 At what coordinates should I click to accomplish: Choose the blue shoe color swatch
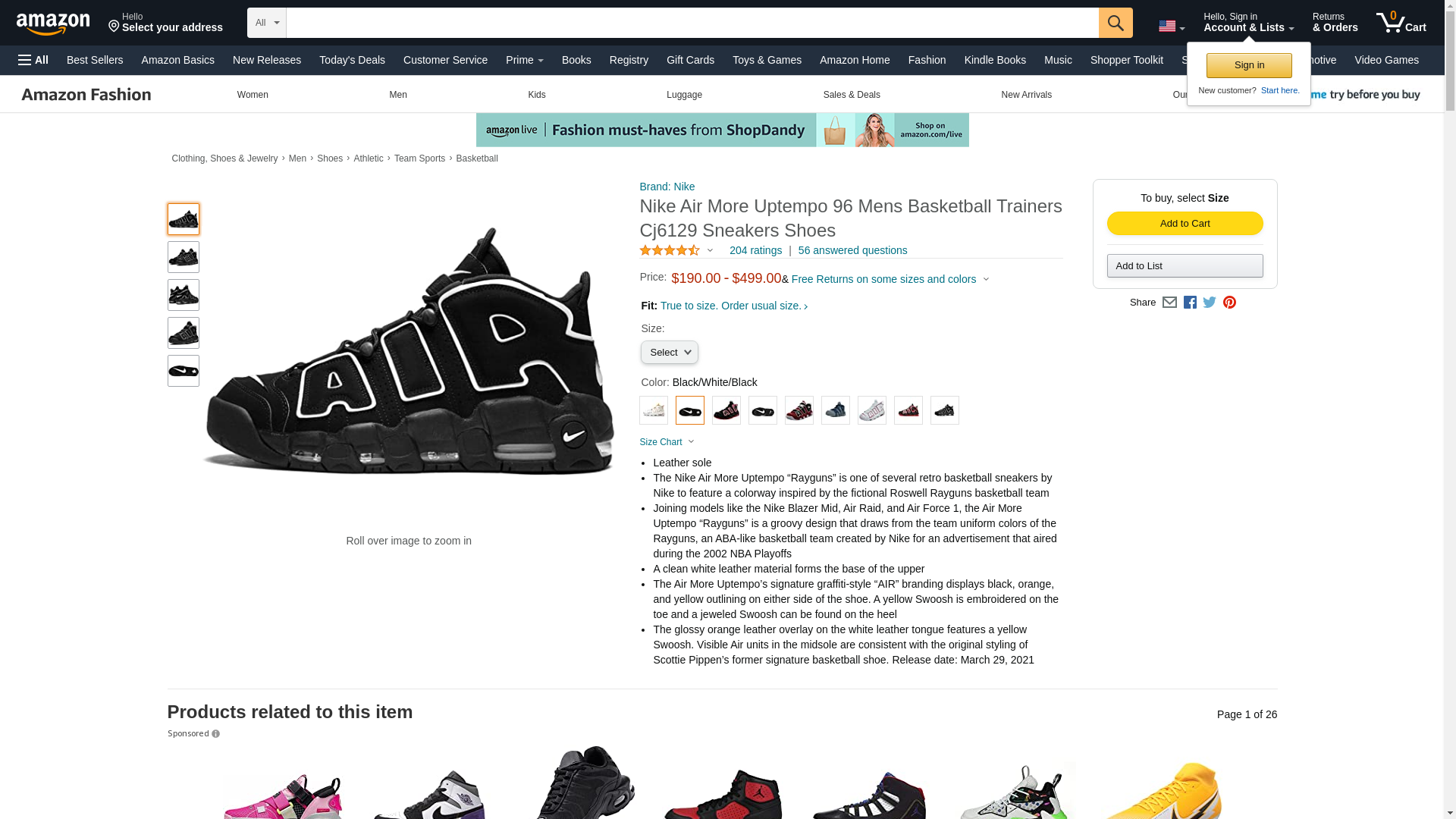pyautogui.click(x=835, y=410)
